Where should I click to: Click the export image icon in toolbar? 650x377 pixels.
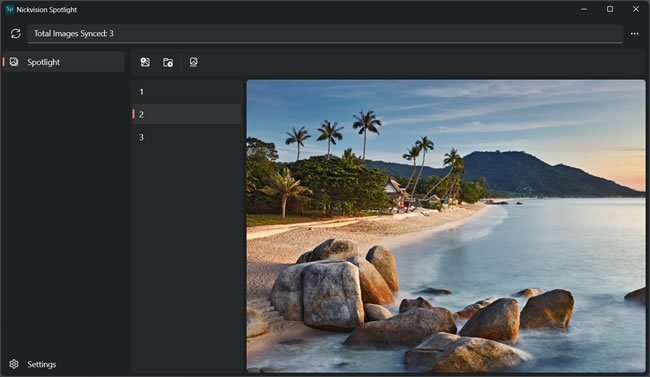[x=145, y=62]
